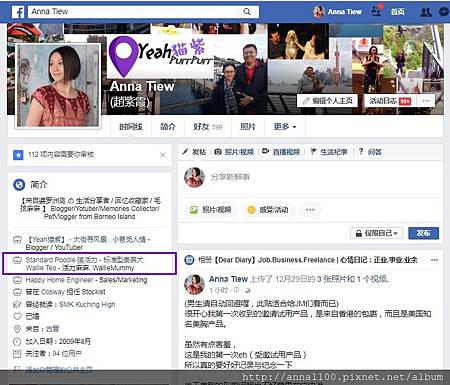Focus the Anna Tiew search field
450x385 pixels.
coord(143,12)
